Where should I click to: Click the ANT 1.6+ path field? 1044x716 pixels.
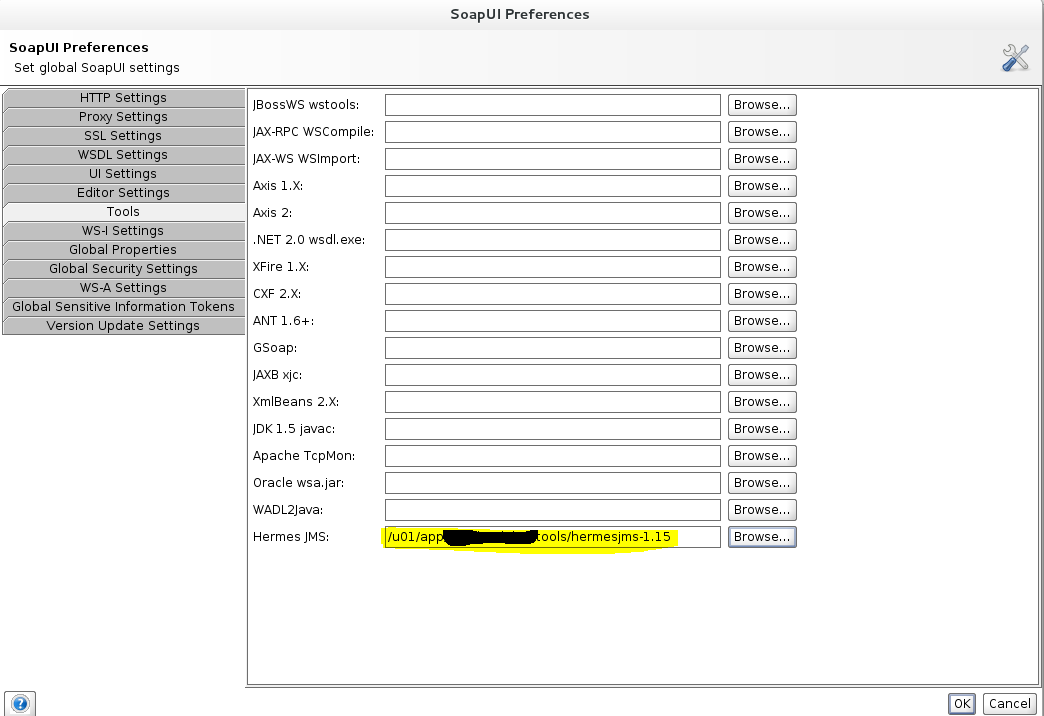point(553,320)
